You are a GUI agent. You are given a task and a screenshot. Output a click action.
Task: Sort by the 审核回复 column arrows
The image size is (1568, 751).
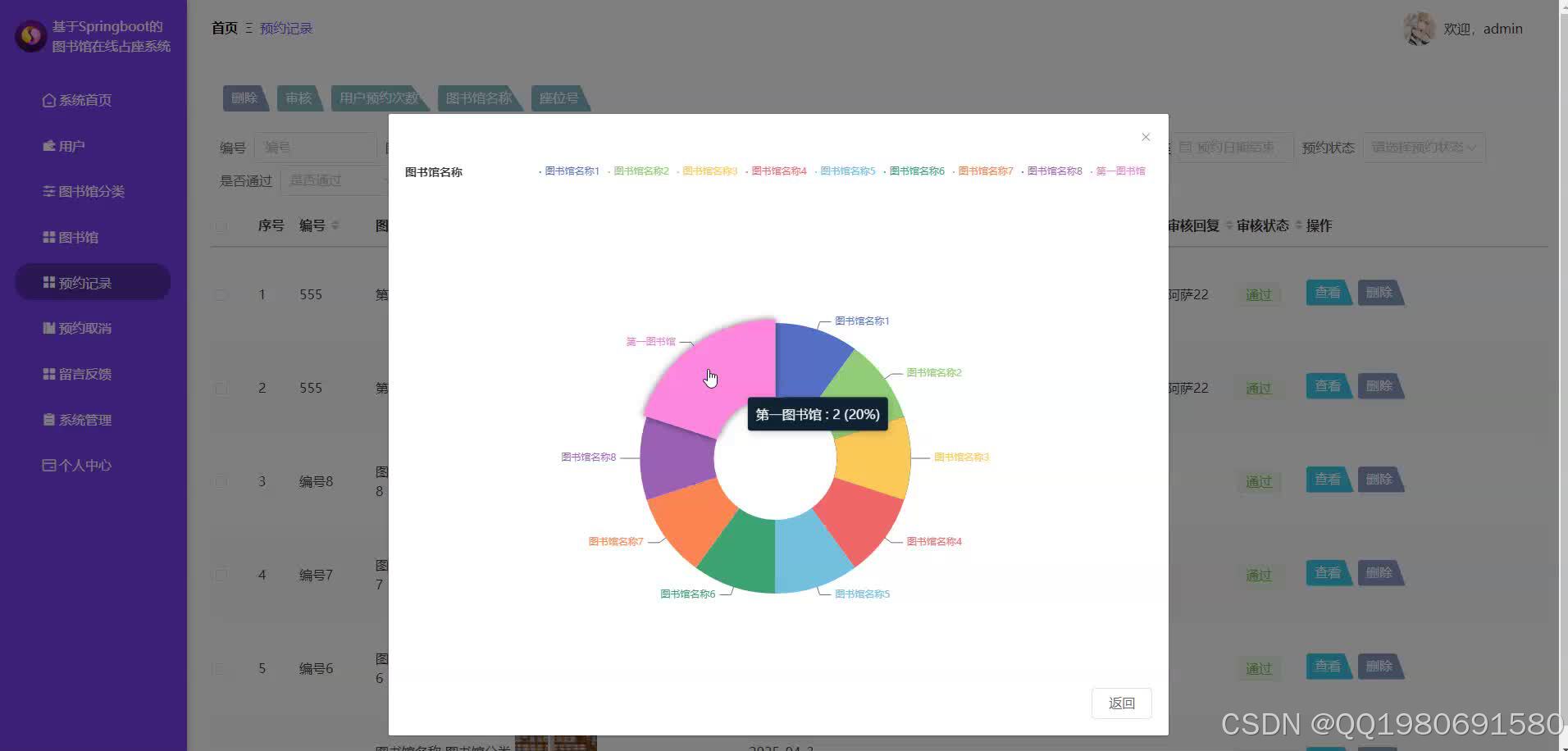tap(1228, 225)
